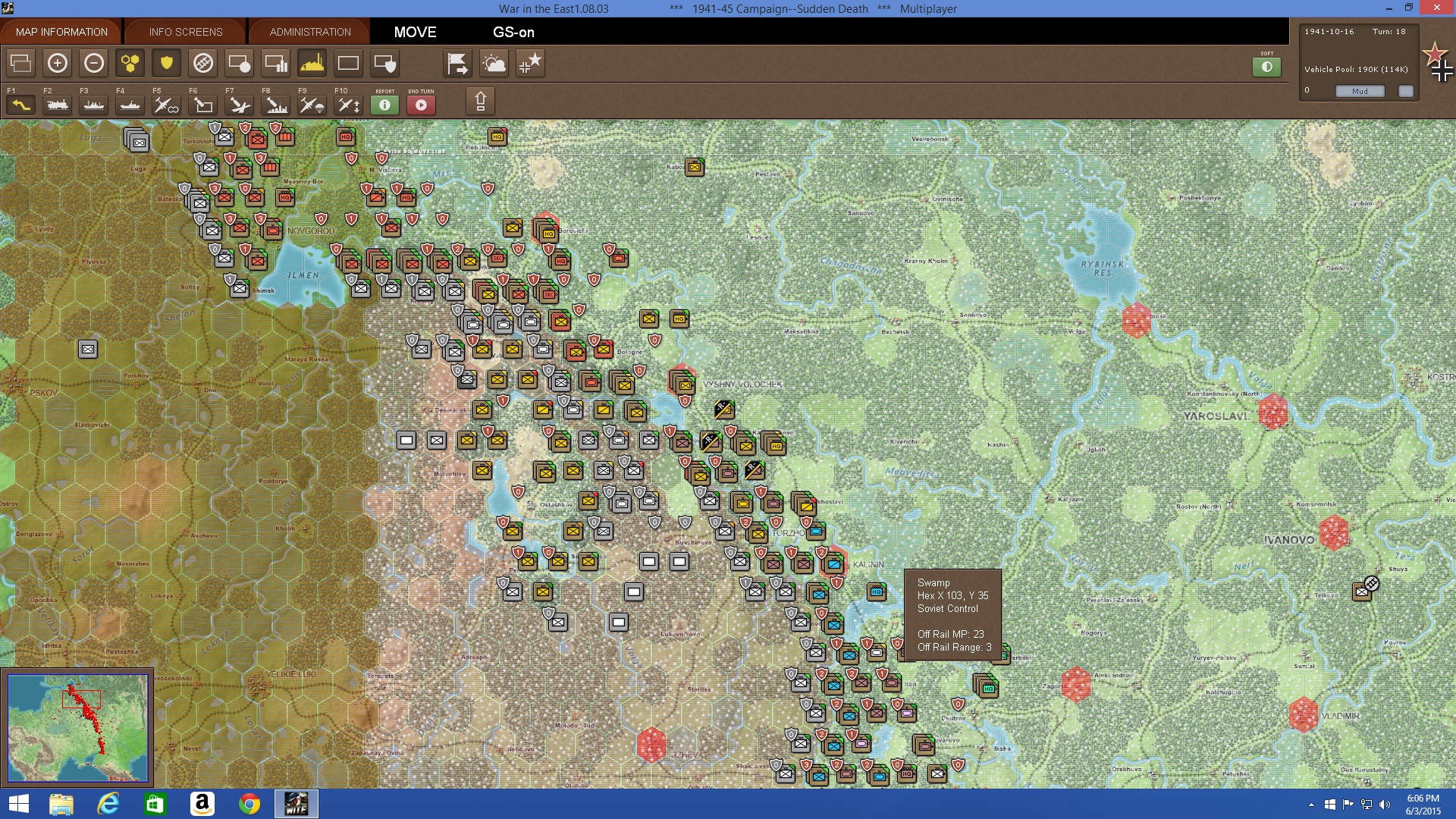The image size is (1456, 819).
Task: Click the overlapping windows map view icon
Action: [x=21, y=63]
